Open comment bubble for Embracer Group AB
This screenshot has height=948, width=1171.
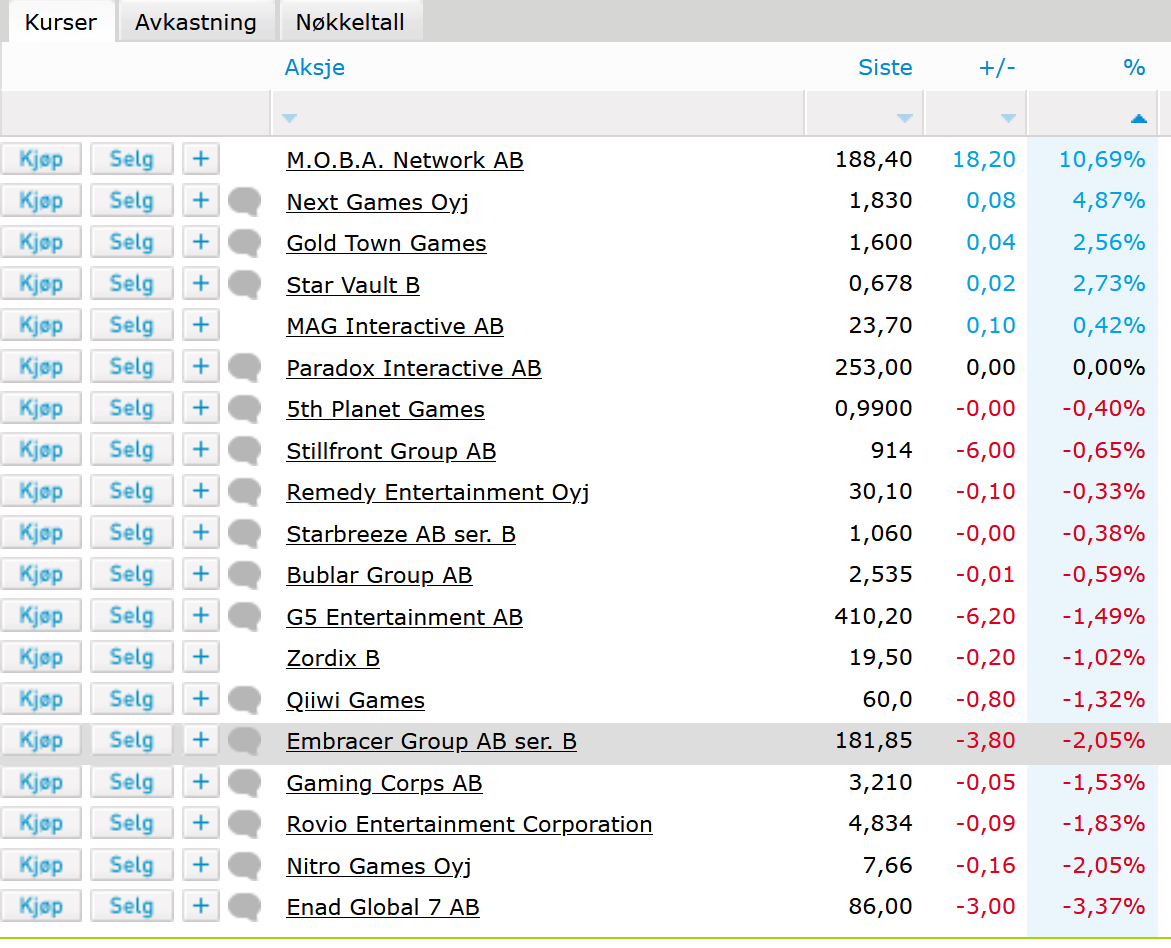click(x=244, y=741)
